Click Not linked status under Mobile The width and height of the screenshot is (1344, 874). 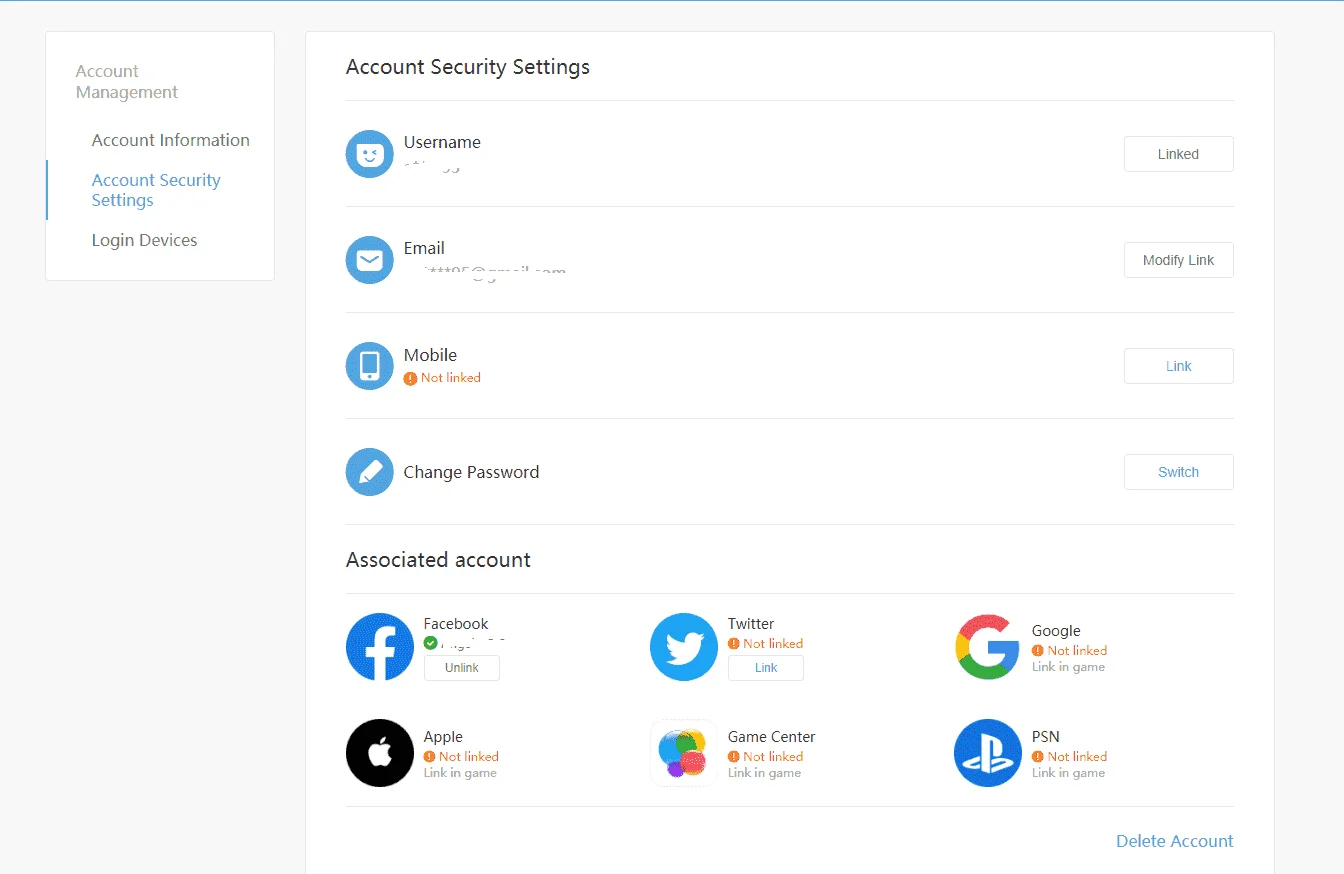coord(451,378)
